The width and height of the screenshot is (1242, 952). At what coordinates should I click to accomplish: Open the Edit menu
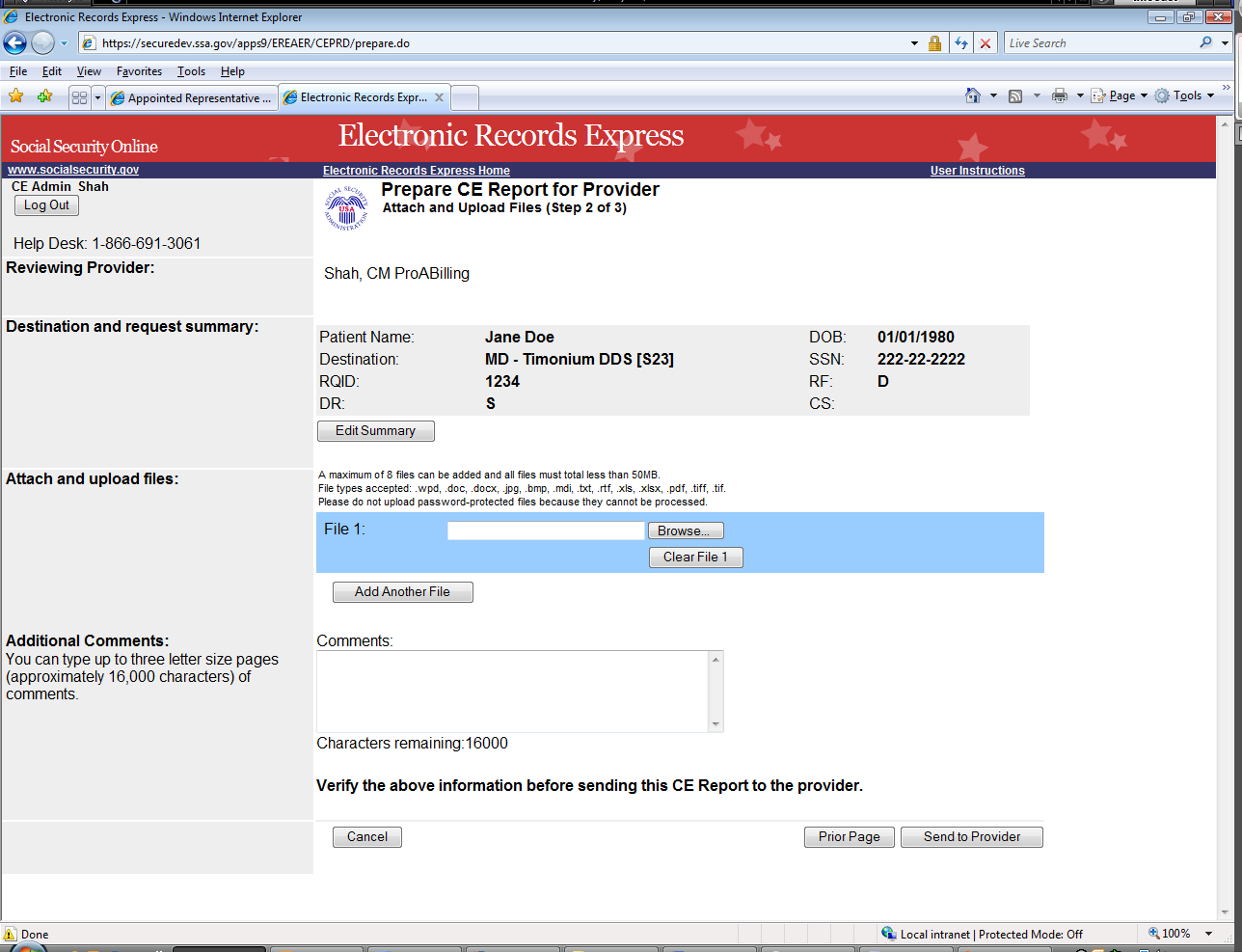pos(52,71)
